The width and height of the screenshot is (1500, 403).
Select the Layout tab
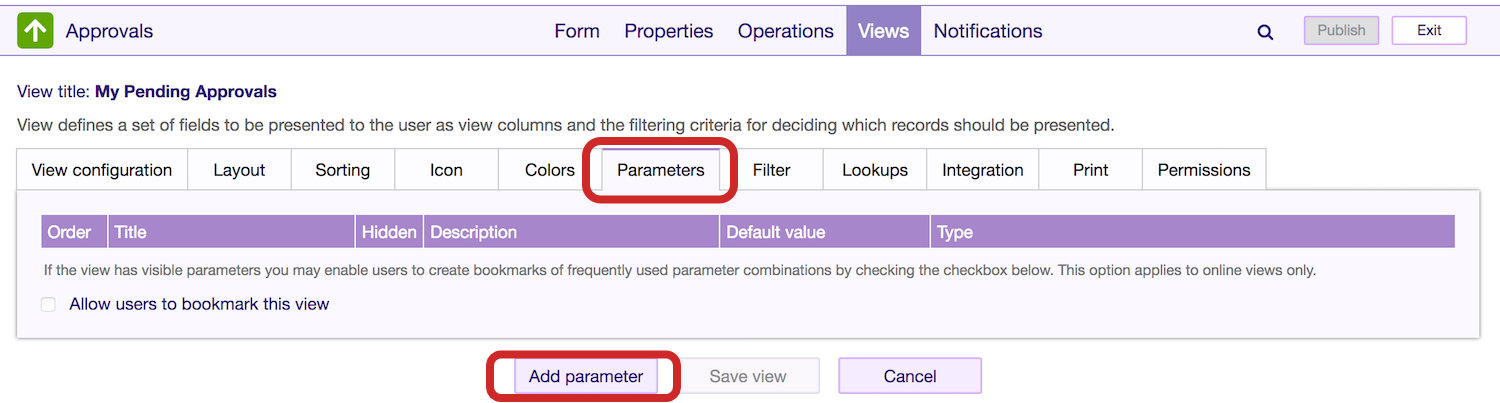tap(239, 170)
